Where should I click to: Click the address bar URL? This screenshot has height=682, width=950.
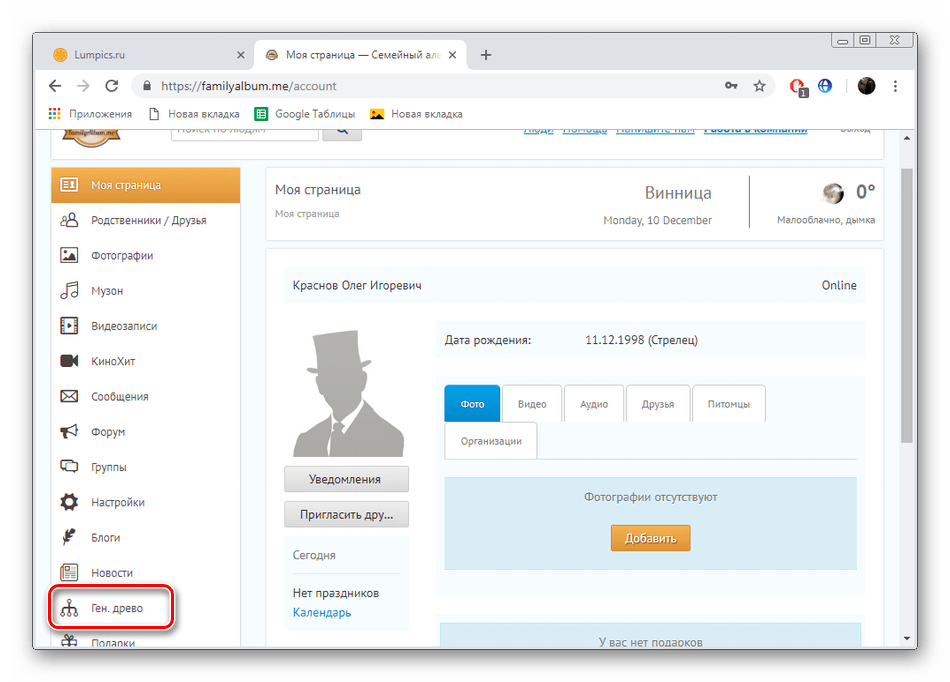[x=248, y=86]
